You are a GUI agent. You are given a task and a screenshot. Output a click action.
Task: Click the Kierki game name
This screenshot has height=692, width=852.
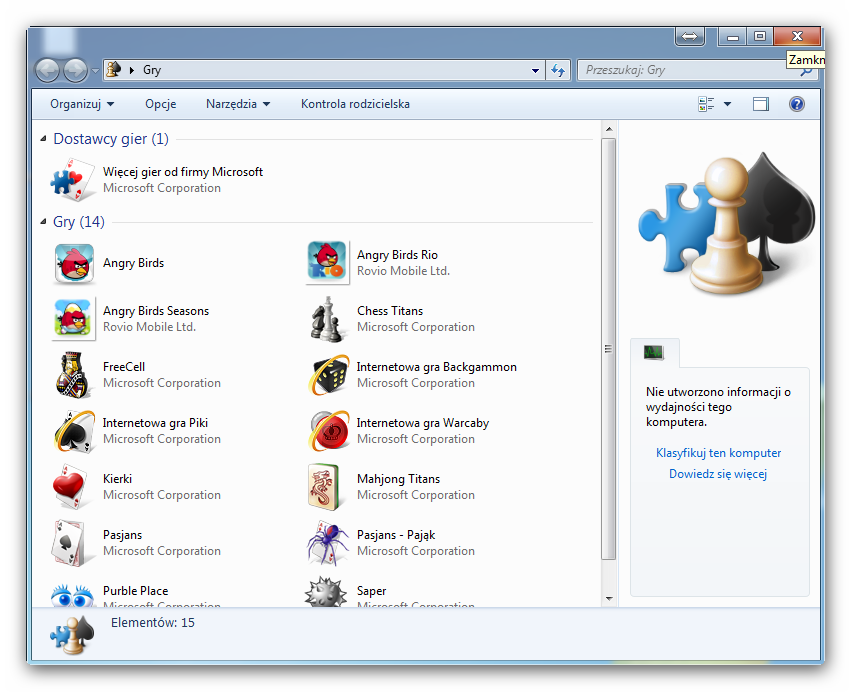click(117, 479)
